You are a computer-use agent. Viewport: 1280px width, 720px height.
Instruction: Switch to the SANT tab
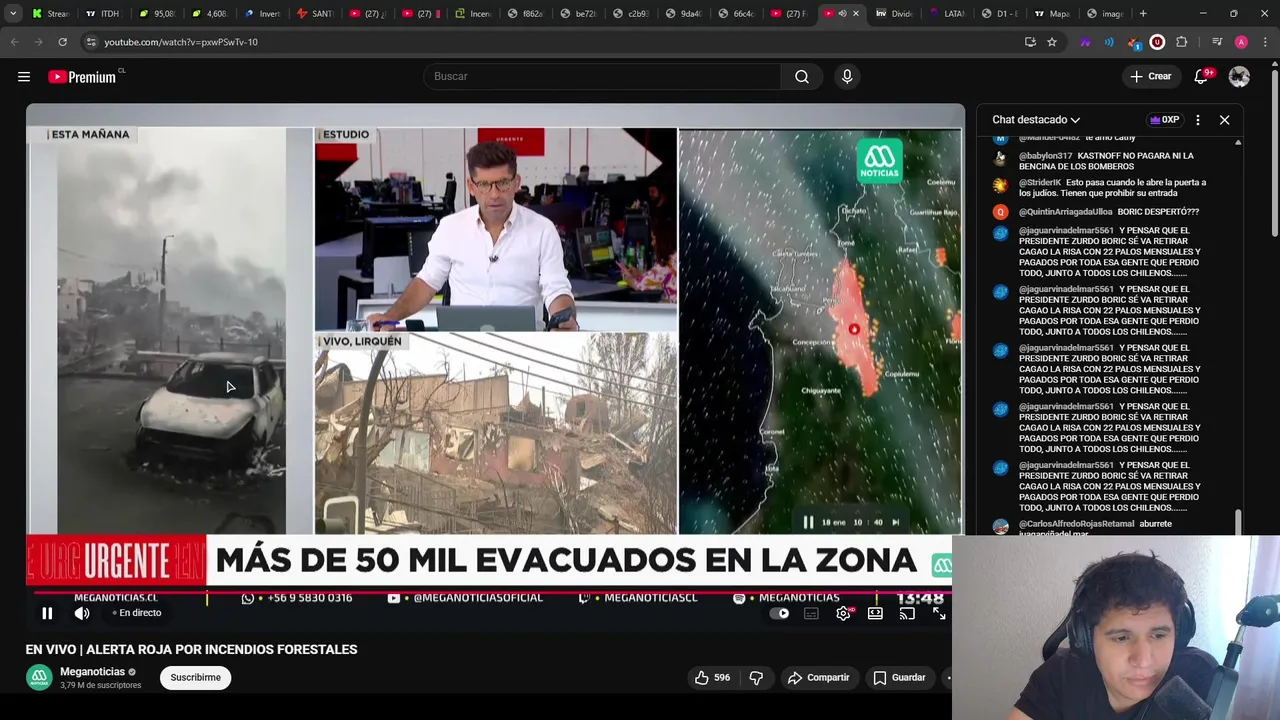[x=315, y=14]
